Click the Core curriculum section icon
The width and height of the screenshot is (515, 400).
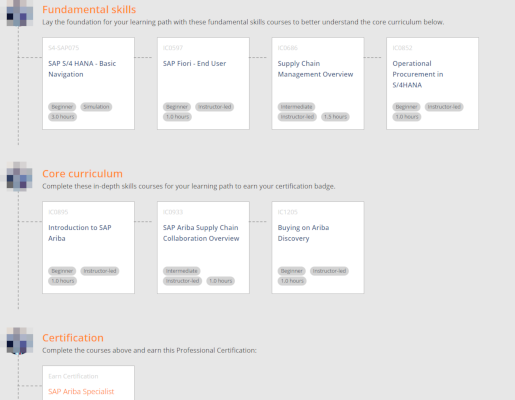click(19, 177)
